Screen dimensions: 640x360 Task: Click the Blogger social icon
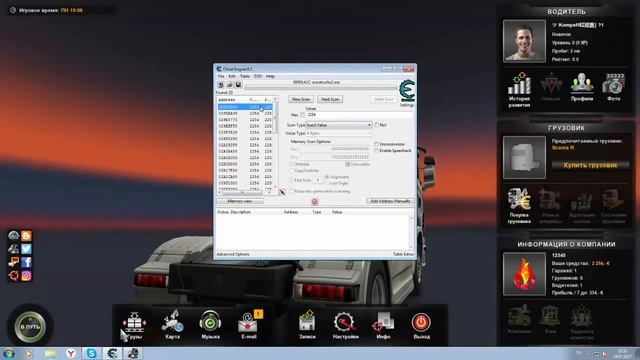pos(26,236)
